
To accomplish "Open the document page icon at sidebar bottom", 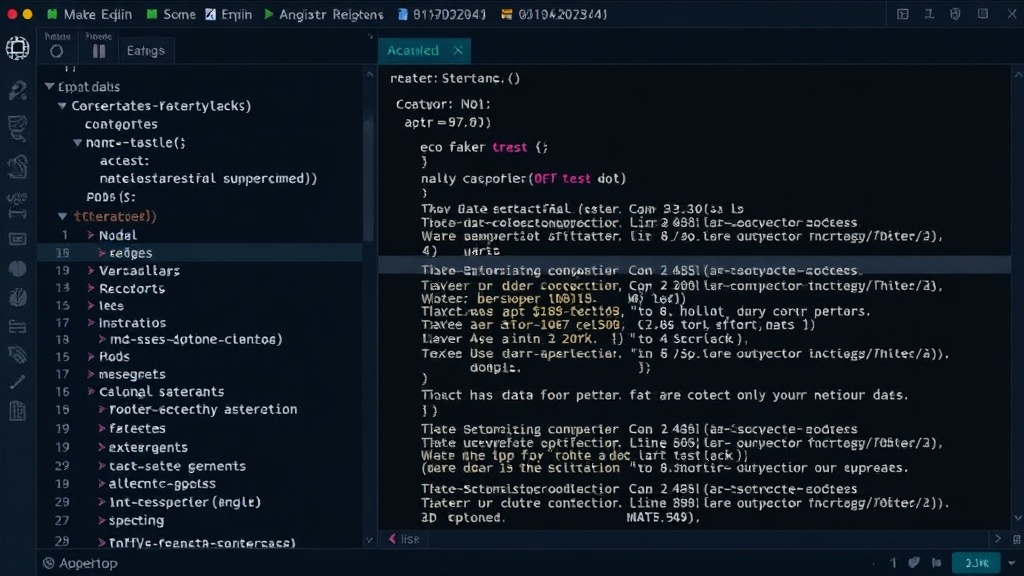I will (x=18, y=411).
